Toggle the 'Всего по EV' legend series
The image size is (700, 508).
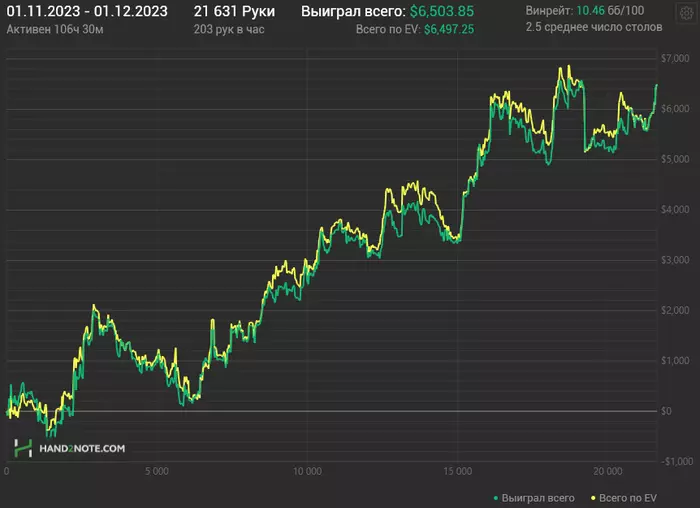pyautogui.click(x=624, y=498)
